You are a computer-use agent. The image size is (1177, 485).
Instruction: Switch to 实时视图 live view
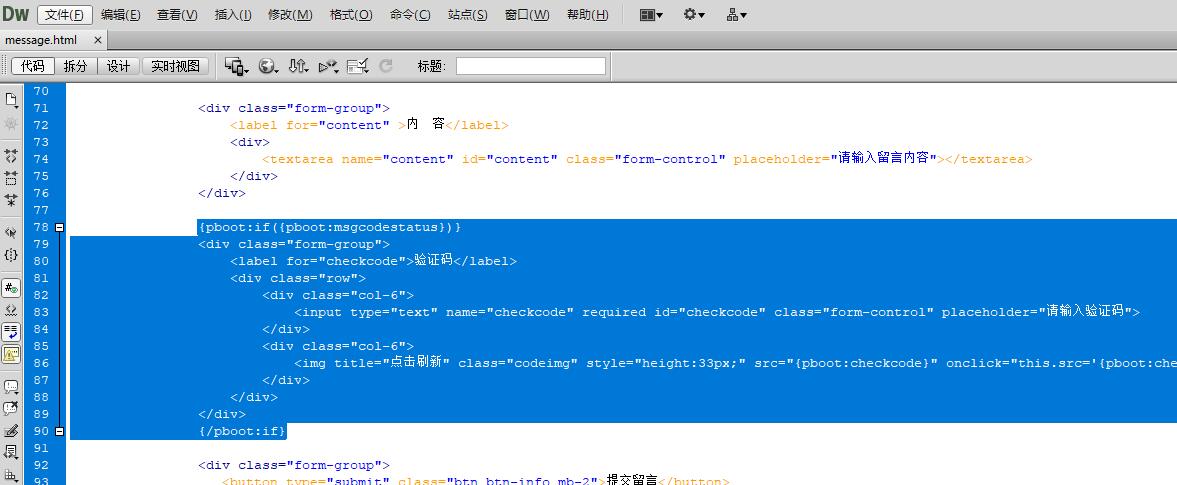point(176,66)
